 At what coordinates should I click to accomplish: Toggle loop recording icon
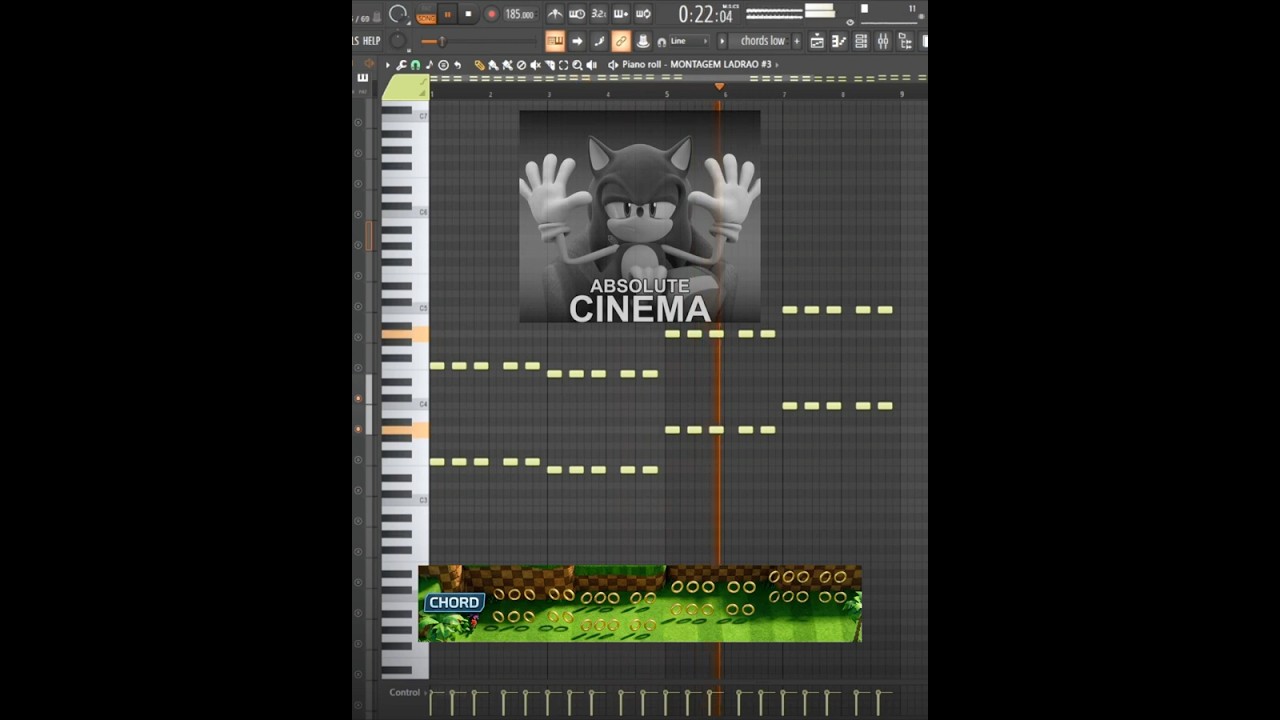[643, 14]
